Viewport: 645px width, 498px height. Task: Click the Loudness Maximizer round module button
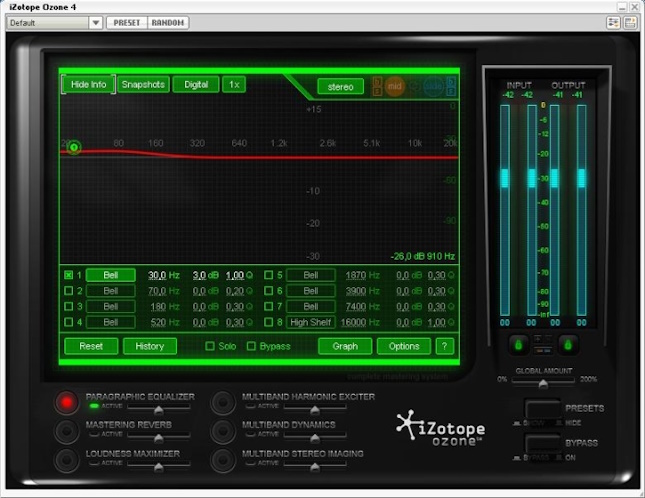[x=66, y=459]
